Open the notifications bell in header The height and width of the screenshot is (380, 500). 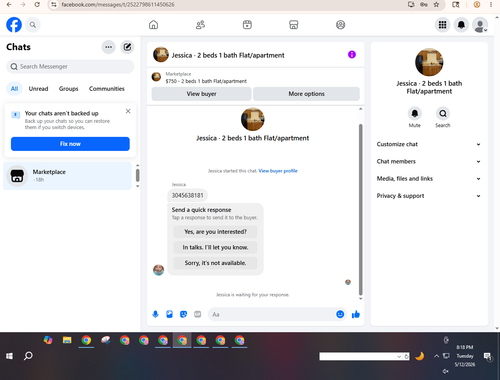tap(461, 25)
